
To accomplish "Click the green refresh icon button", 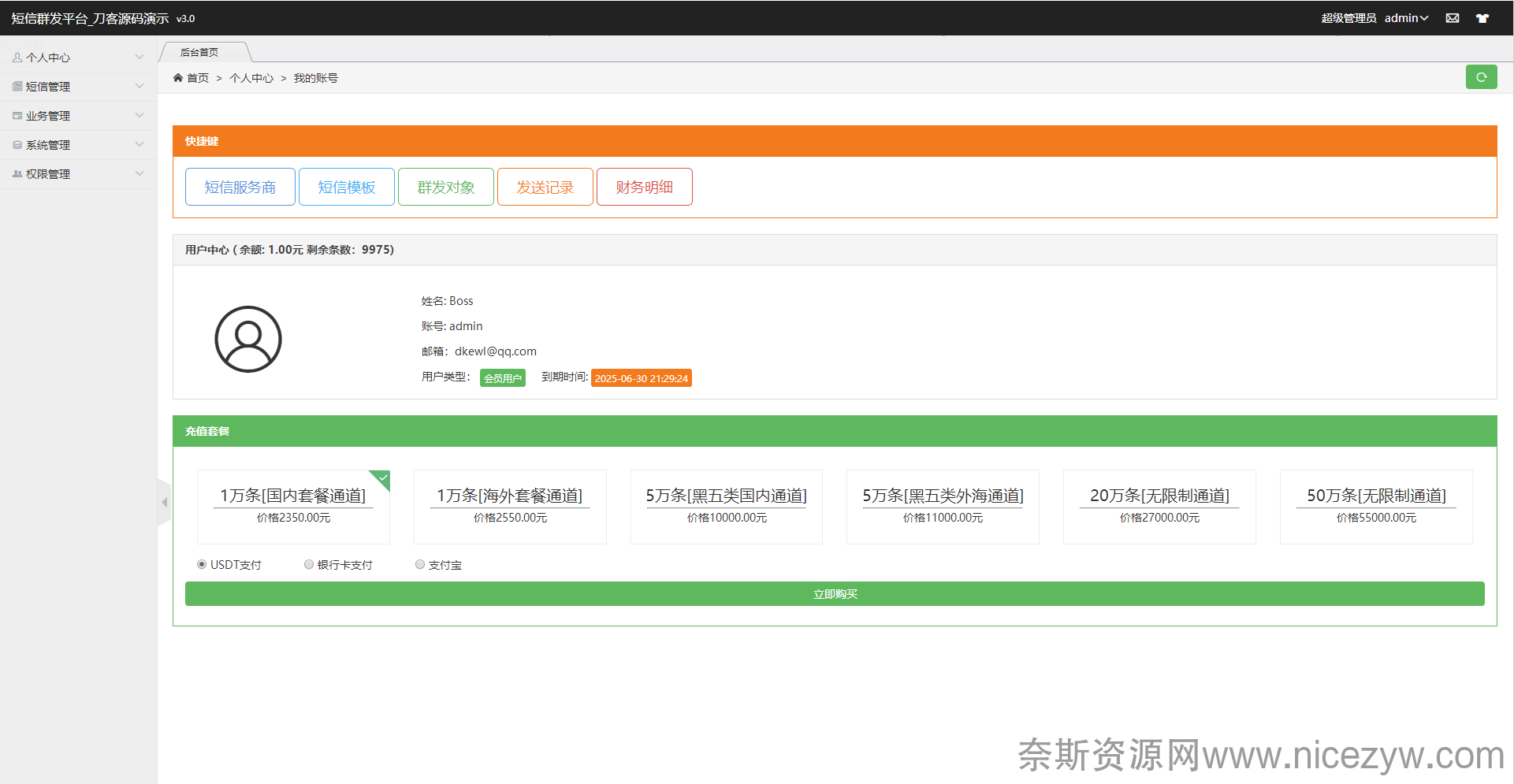I will pyautogui.click(x=1481, y=77).
